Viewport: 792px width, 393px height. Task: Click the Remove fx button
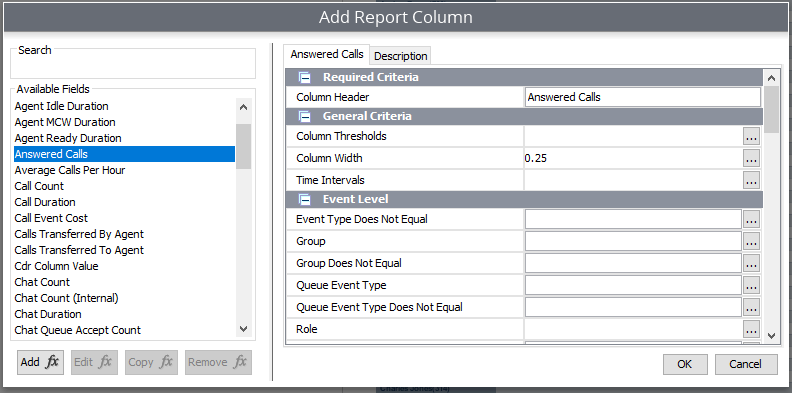click(218, 362)
